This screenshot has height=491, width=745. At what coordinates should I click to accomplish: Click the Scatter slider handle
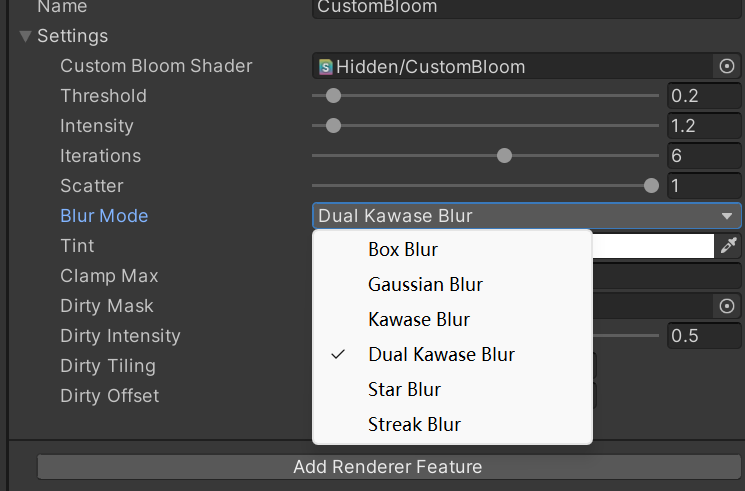click(x=652, y=186)
